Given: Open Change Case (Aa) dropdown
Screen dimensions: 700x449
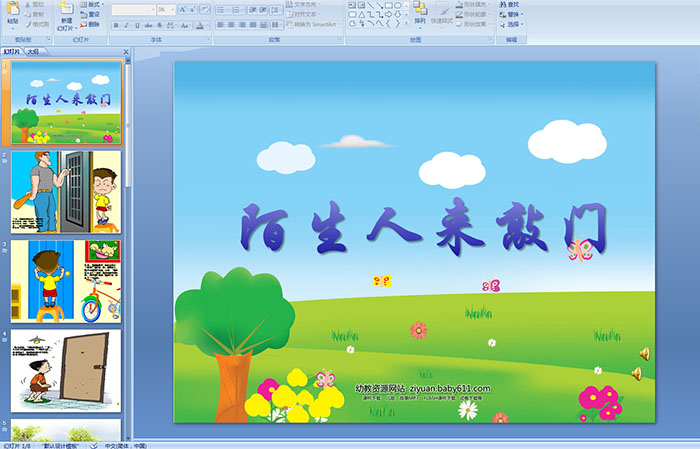Looking at the screenshot, I should pyautogui.click(x=185, y=25).
